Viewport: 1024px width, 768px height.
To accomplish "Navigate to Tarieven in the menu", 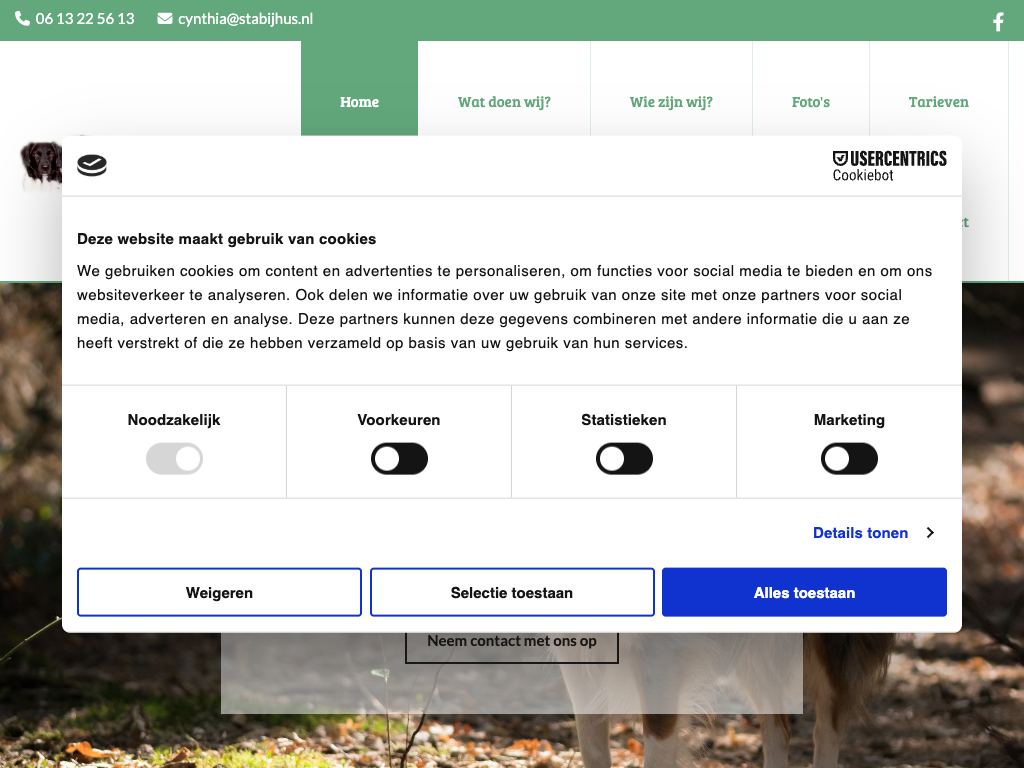I will click(x=938, y=102).
